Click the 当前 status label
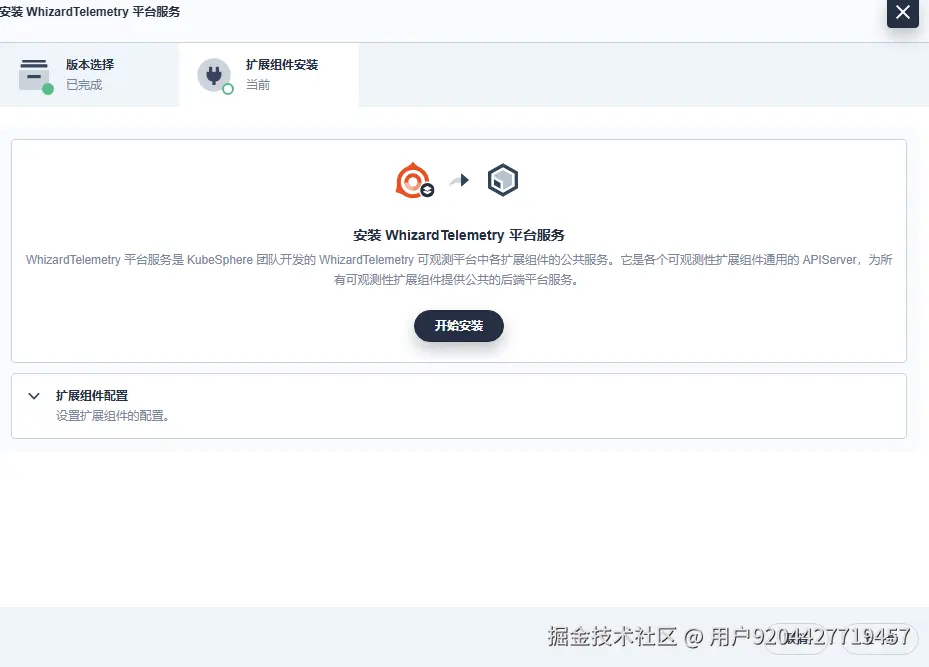Screen dimensions: 929x667 [258, 85]
